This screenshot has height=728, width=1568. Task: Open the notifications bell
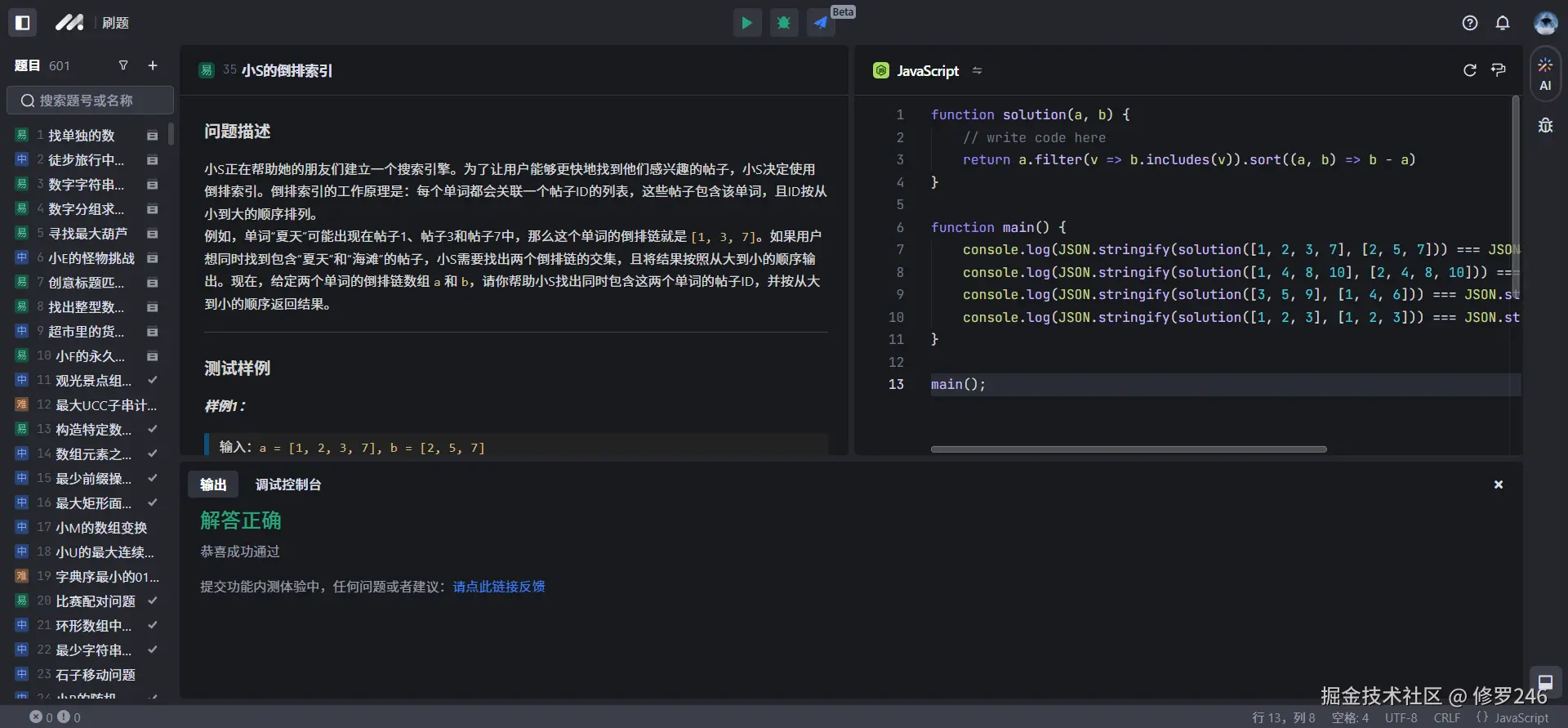[1503, 23]
